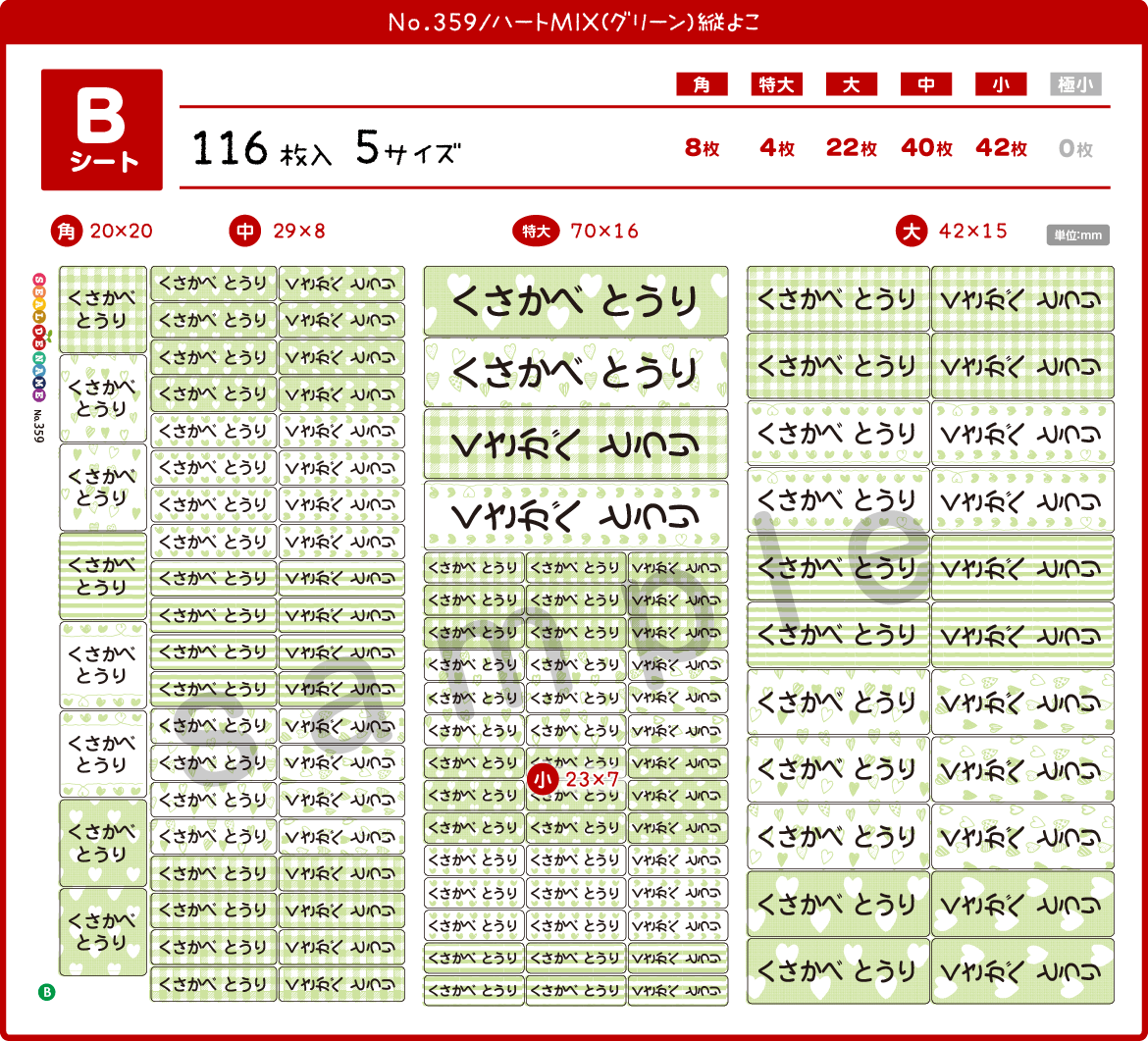Select the striped square 20×20 sticker
Image resolution: width=1148 pixels, height=1041 pixels.
(103, 576)
